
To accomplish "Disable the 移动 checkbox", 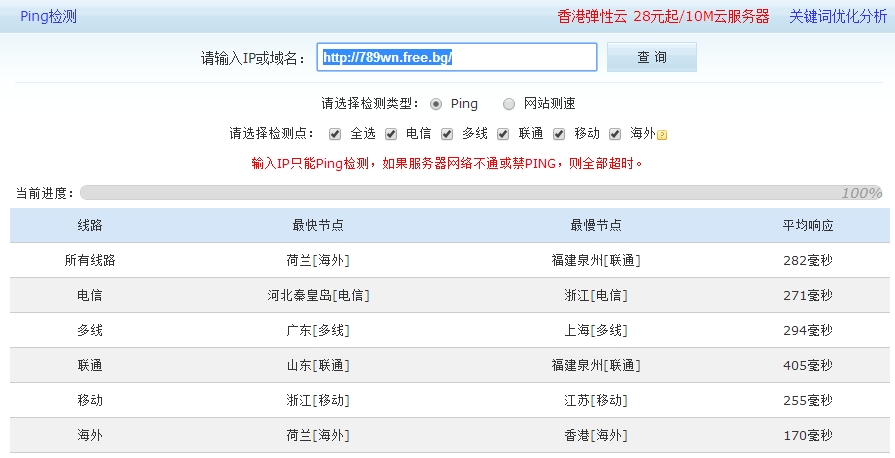I will [x=559, y=134].
